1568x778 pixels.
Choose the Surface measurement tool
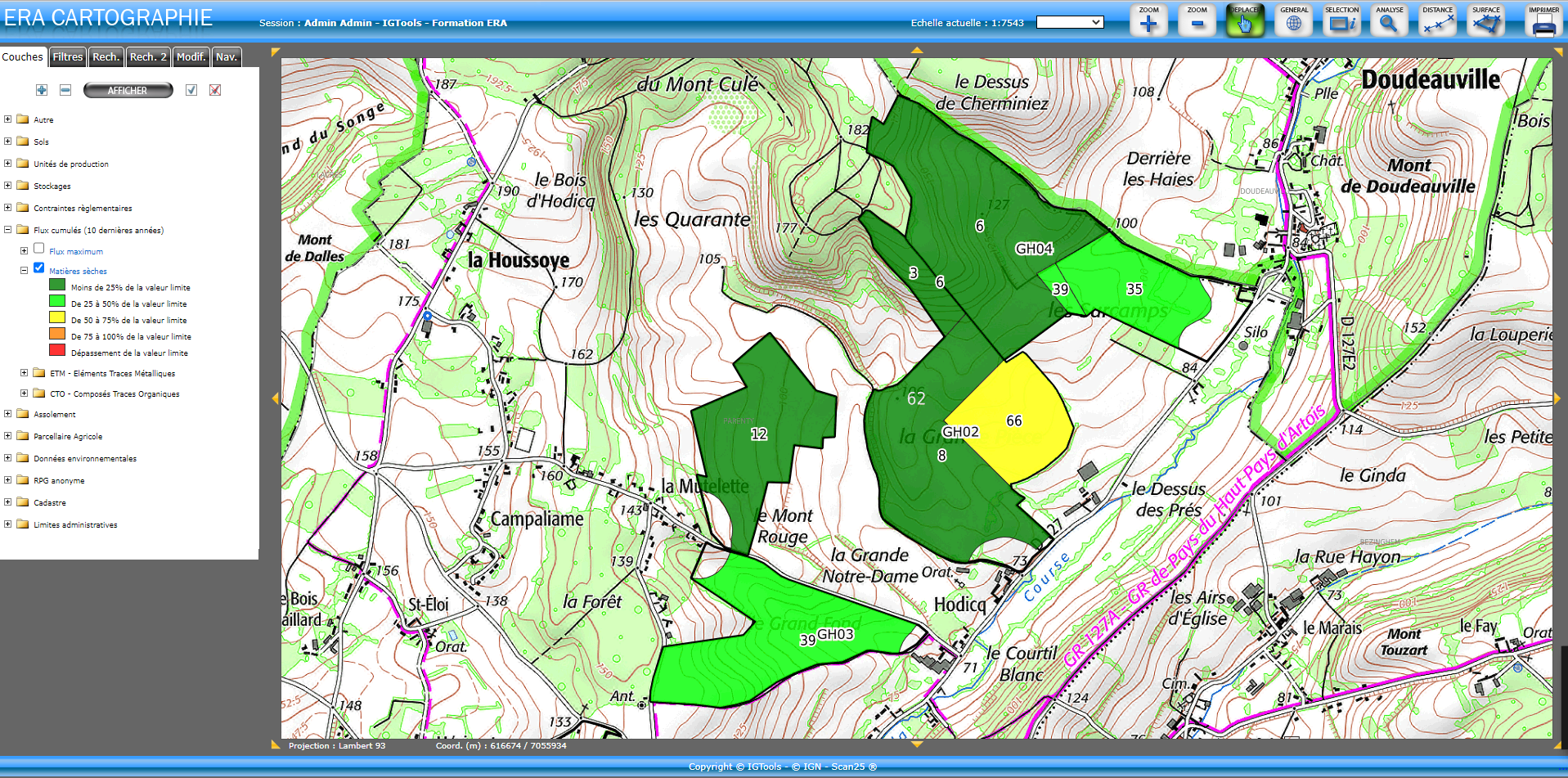click(1485, 22)
